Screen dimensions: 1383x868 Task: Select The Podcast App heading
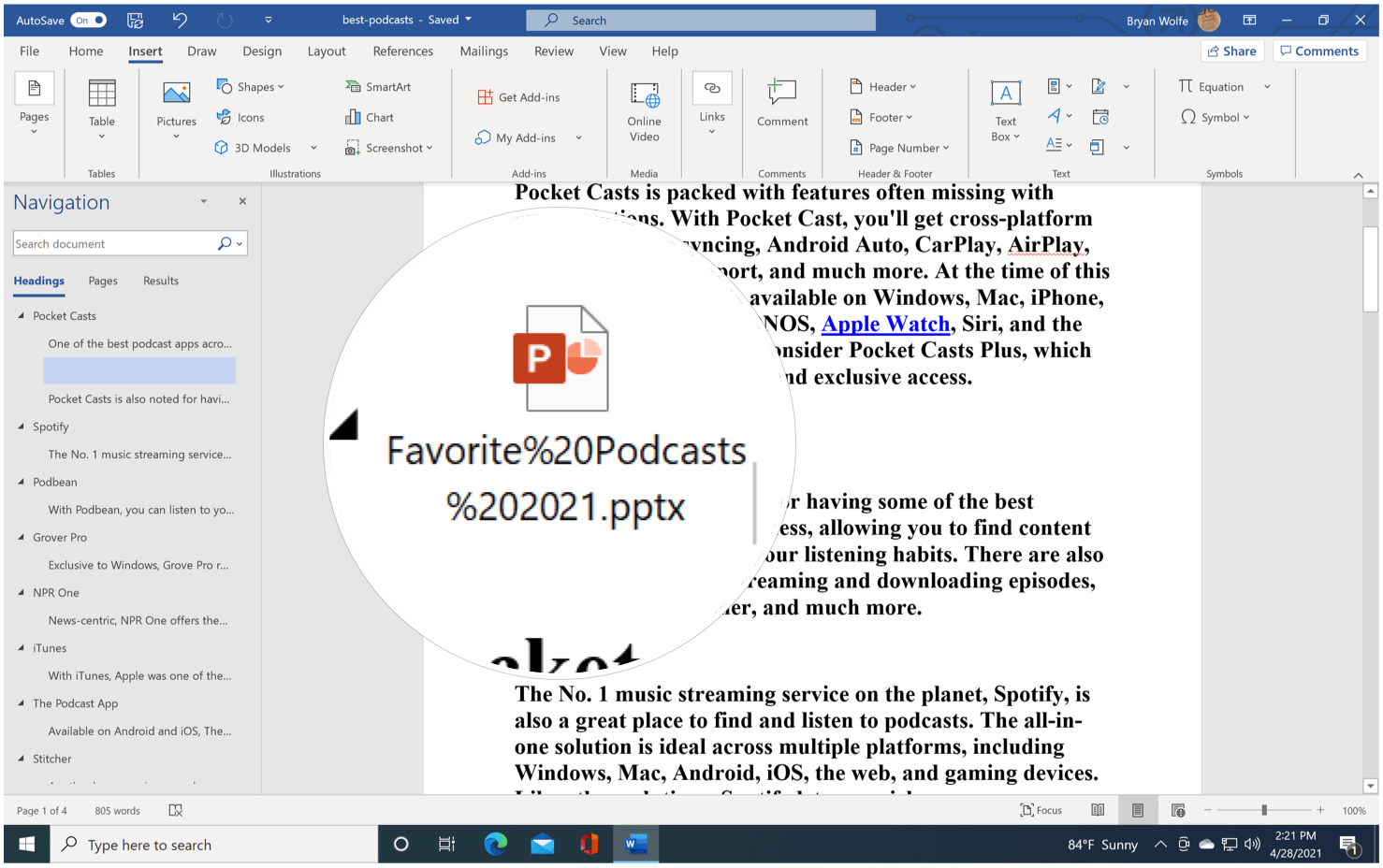(x=76, y=703)
